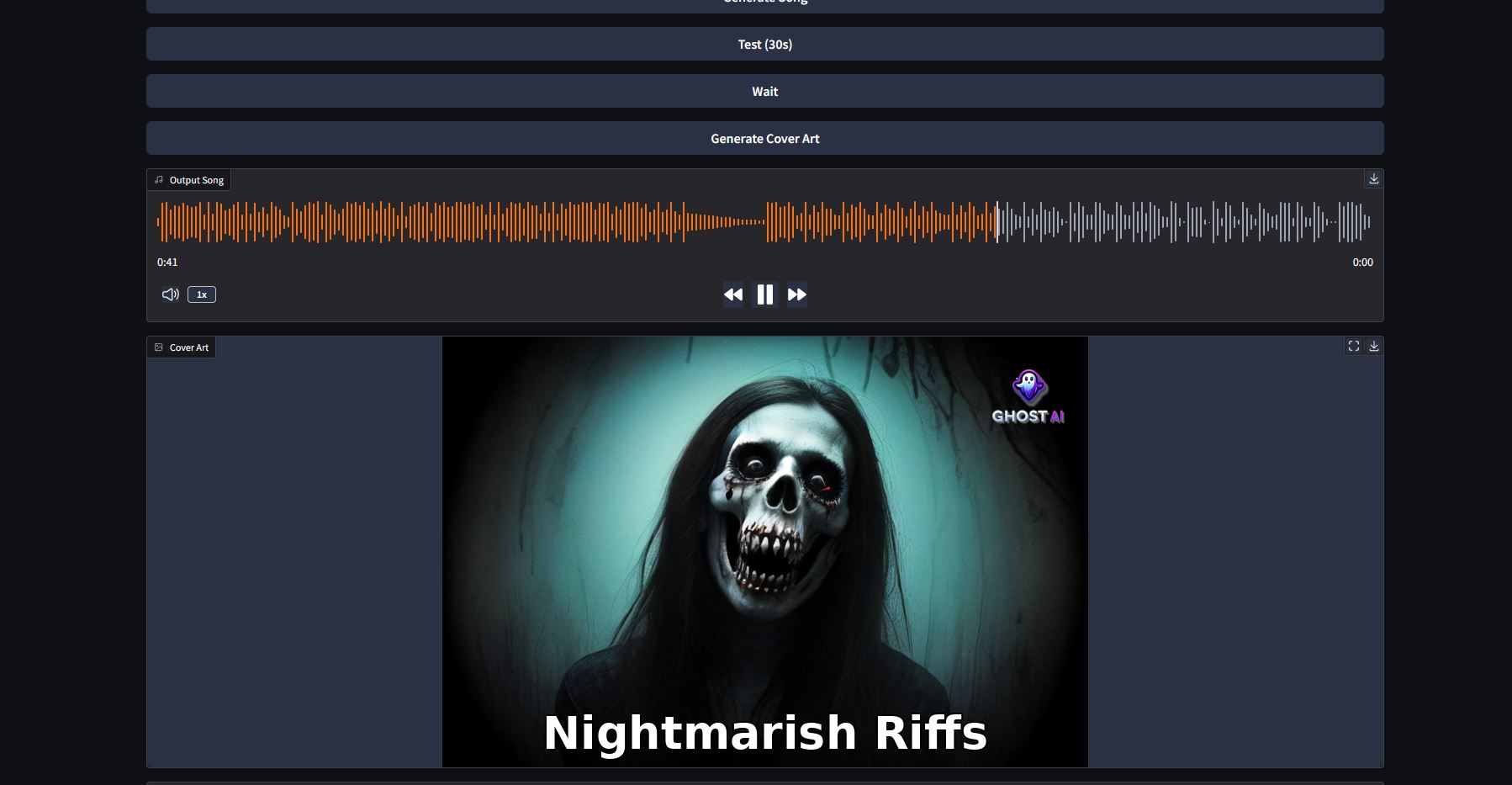
Task: Jump to the unplayed gray waveform portion
Action: 1177,222
